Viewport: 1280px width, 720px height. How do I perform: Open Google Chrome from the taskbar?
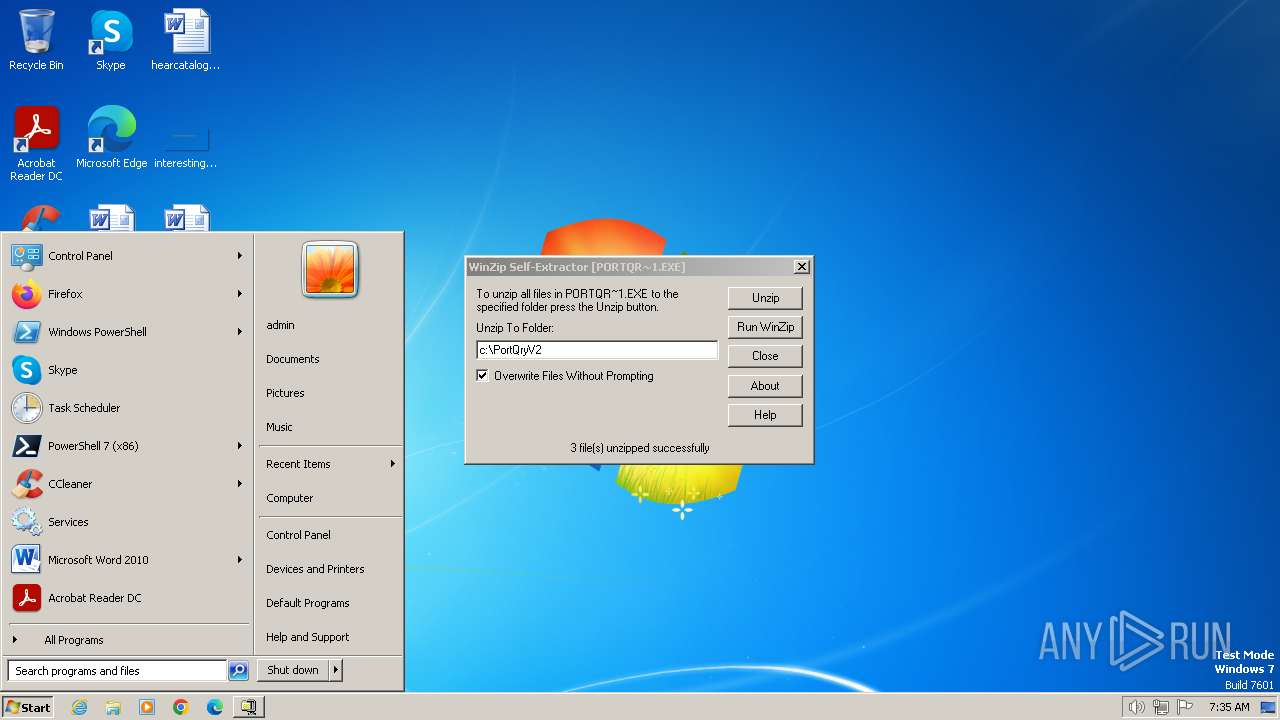tap(181, 707)
